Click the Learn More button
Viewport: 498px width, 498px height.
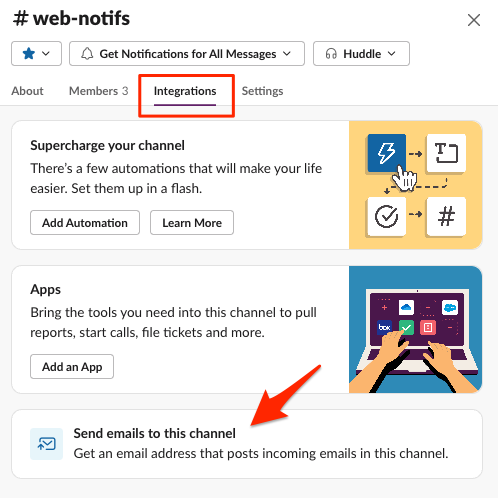[192, 222]
